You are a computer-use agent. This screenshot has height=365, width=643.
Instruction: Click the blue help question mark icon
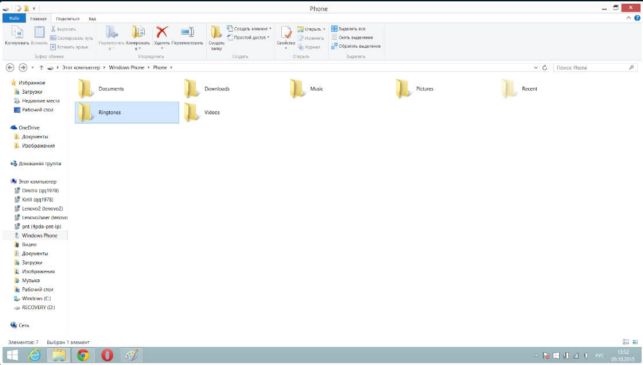click(x=637, y=18)
